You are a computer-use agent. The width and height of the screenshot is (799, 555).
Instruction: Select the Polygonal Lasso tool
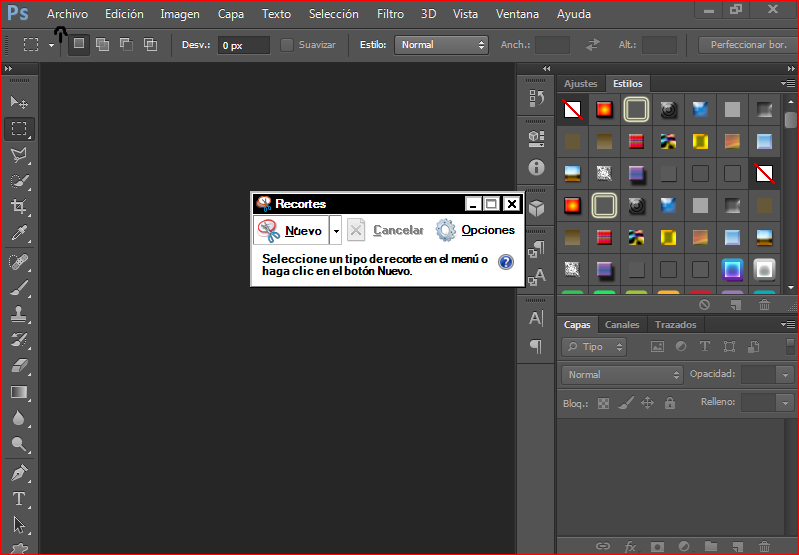[19, 155]
